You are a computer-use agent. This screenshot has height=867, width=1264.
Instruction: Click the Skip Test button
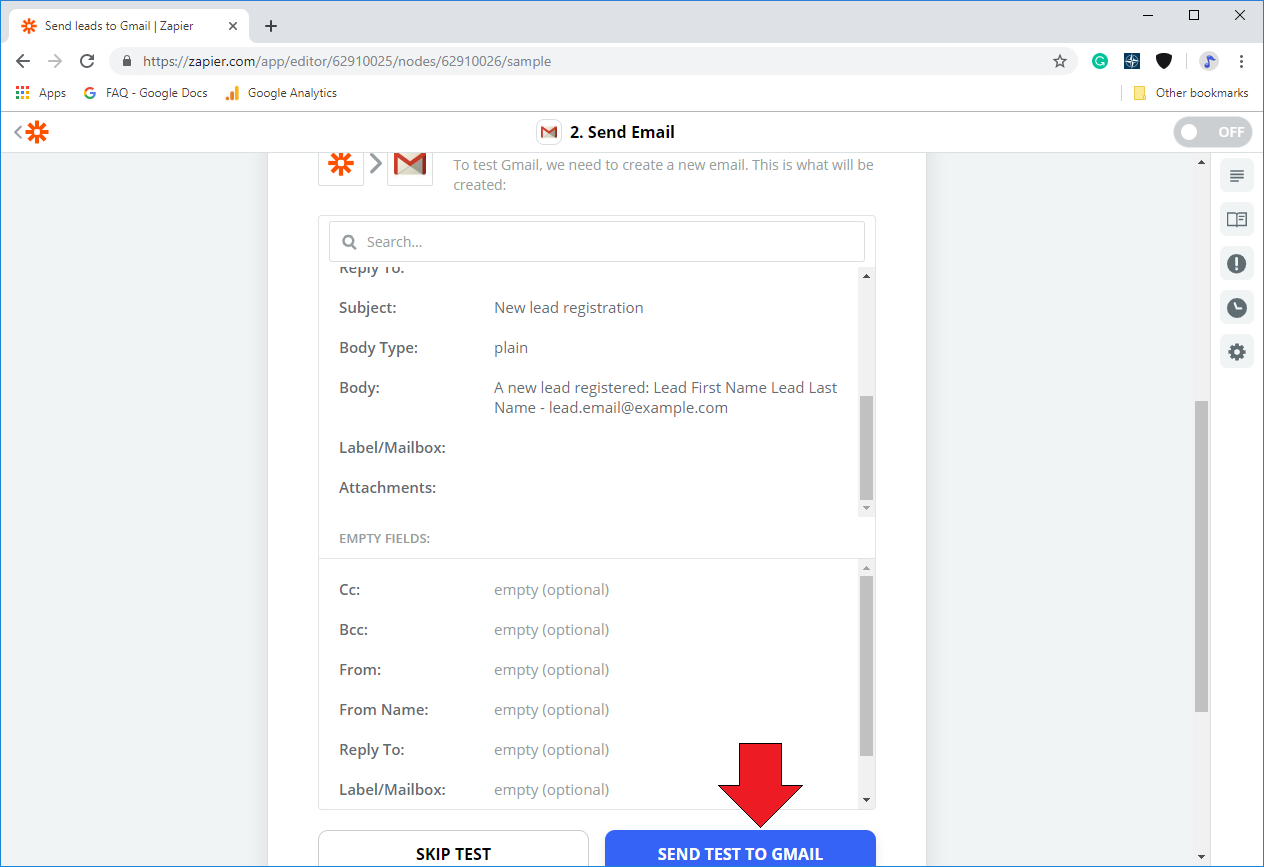[453, 851]
